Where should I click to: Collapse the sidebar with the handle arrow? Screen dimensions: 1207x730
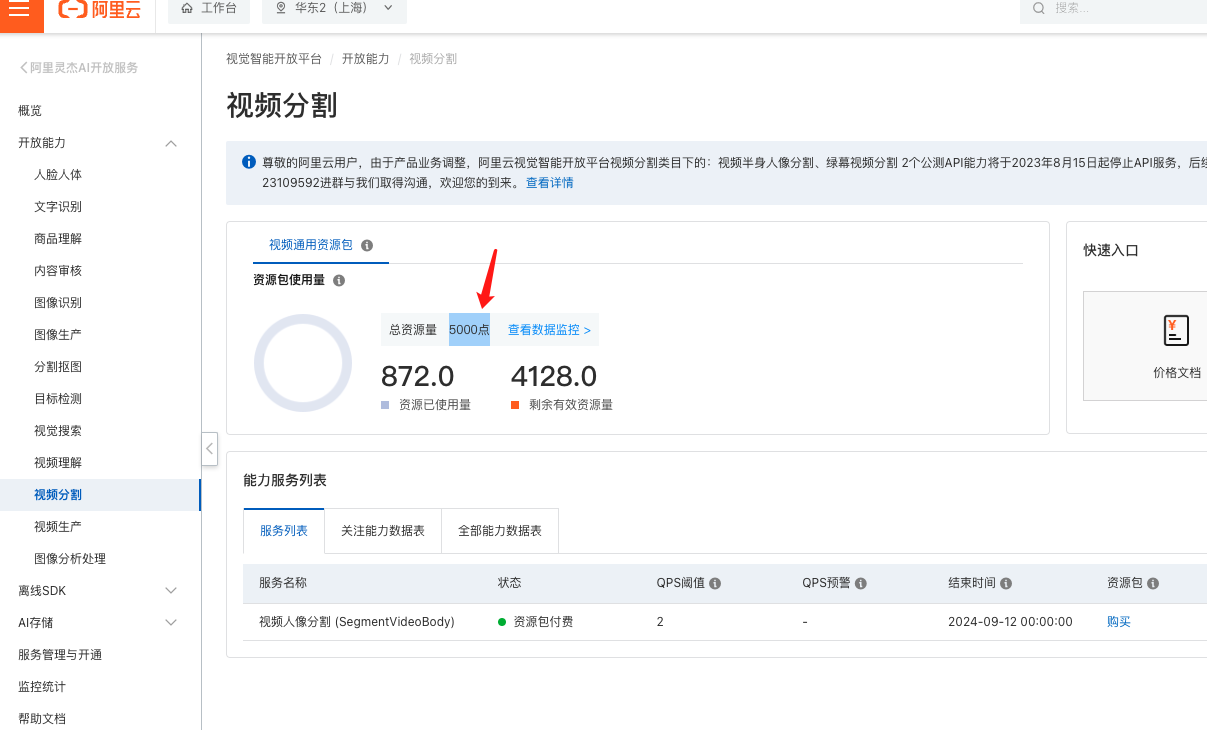point(209,449)
